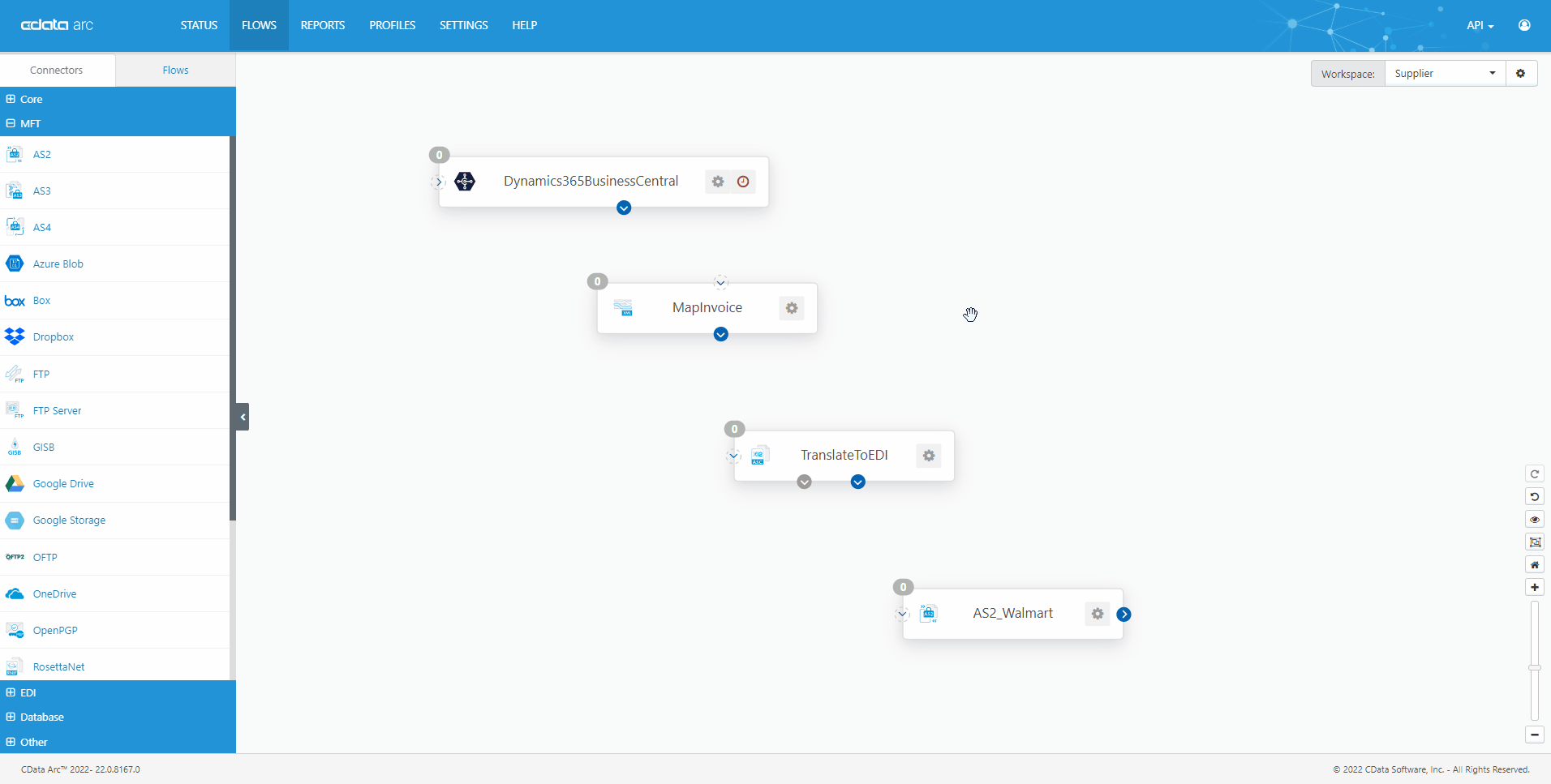This screenshot has height=784, width=1551.
Task: Click the output port below MapInvoice
Action: [x=721, y=334]
